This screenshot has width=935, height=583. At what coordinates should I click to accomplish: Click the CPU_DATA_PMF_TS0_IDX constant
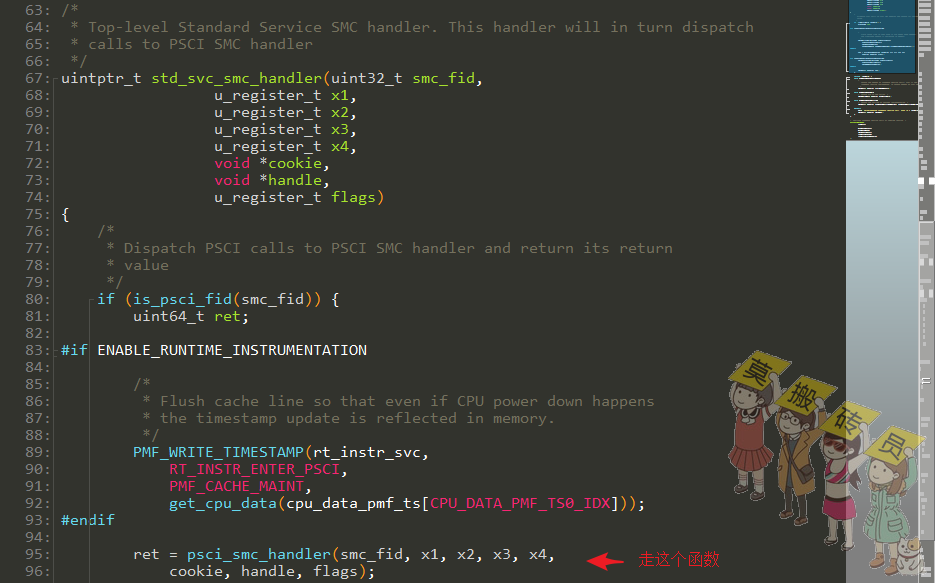[x=520, y=504]
